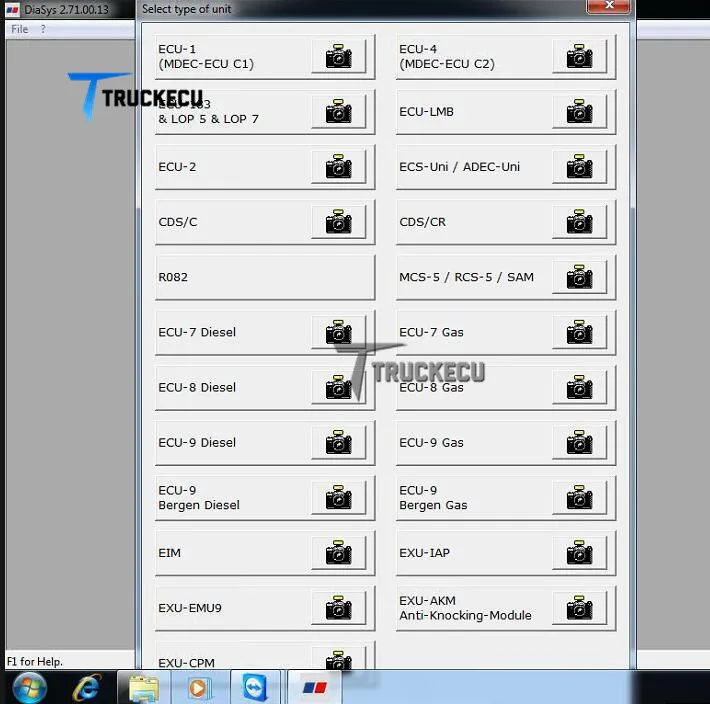Open the Windows Start menu
The height and width of the screenshot is (704, 710).
click(29, 688)
